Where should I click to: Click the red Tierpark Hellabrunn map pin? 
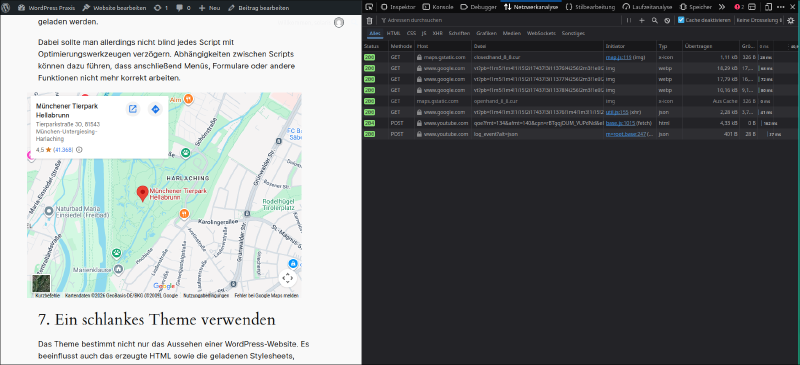(143, 193)
